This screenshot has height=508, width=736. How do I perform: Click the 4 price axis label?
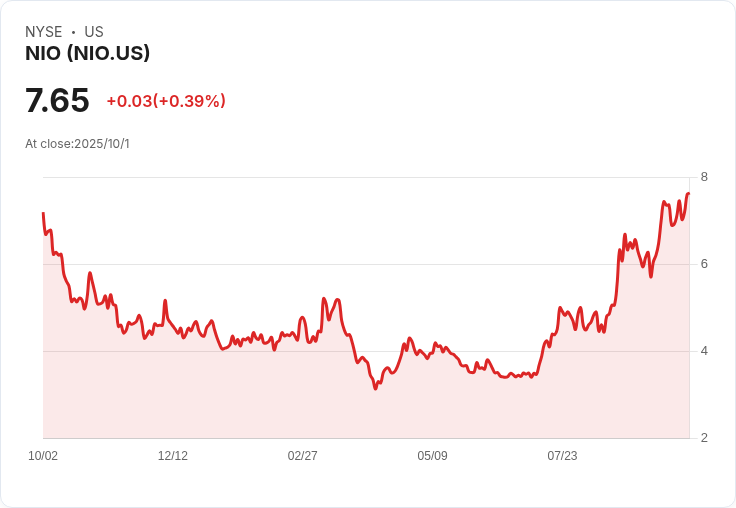[x=704, y=351]
